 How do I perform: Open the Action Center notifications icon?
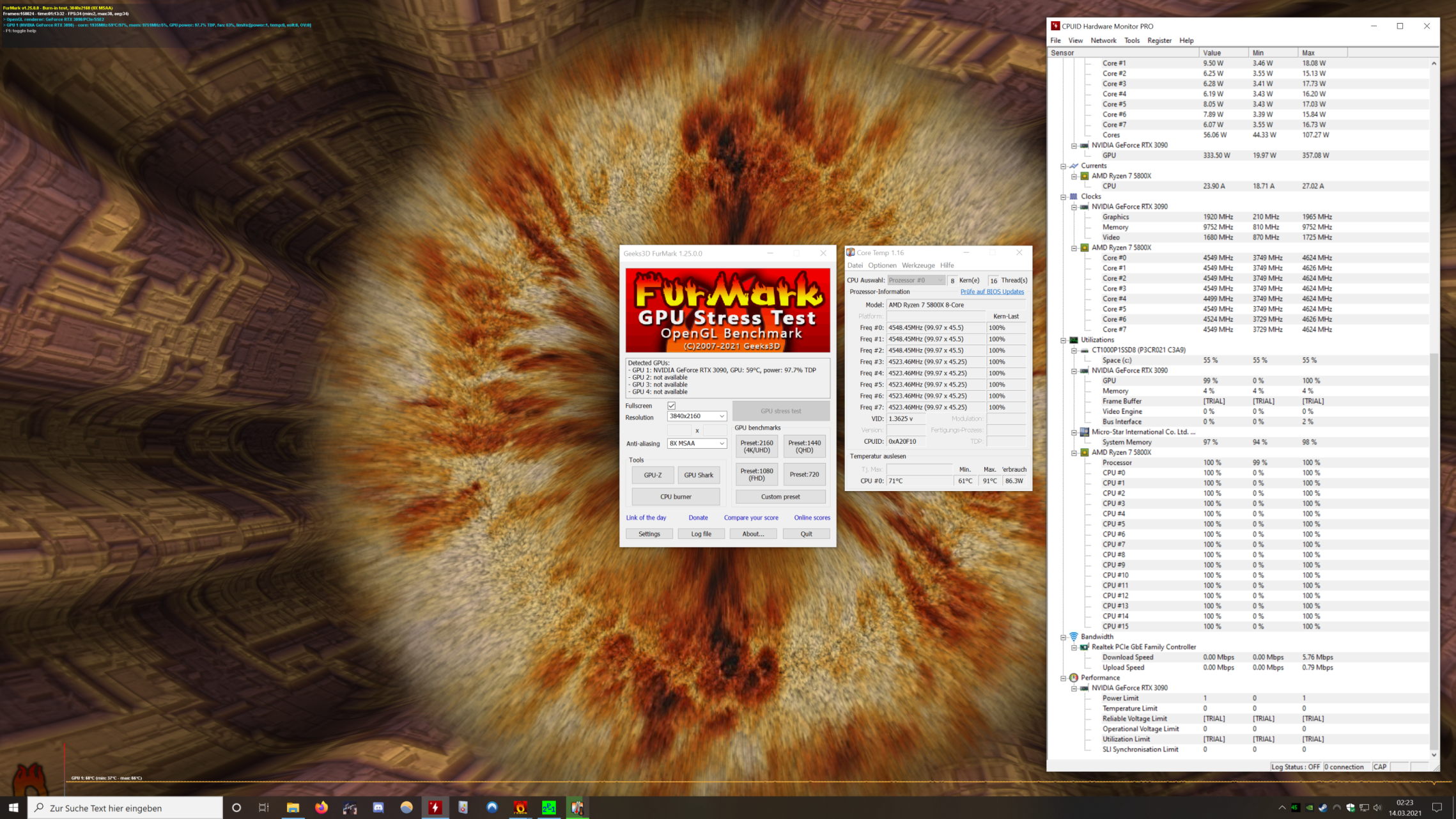[x=1437, y=807]
